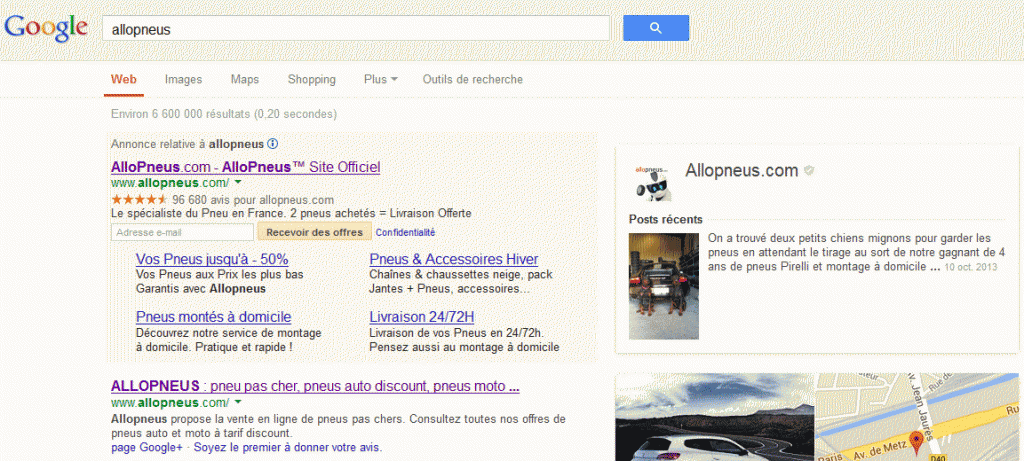This screenshot has width=1024, height=461.
Task: Click the red map pin marker
Action: pos(916,443)
